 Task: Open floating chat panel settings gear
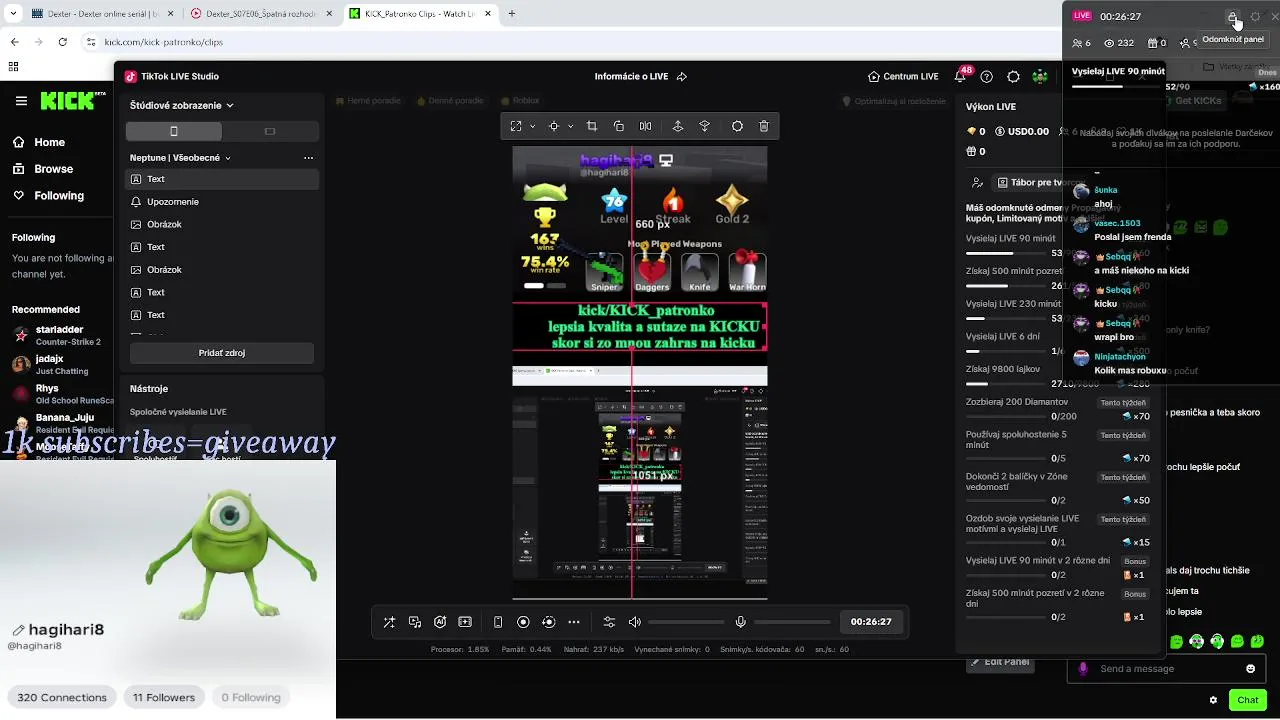coord(1256,17)
